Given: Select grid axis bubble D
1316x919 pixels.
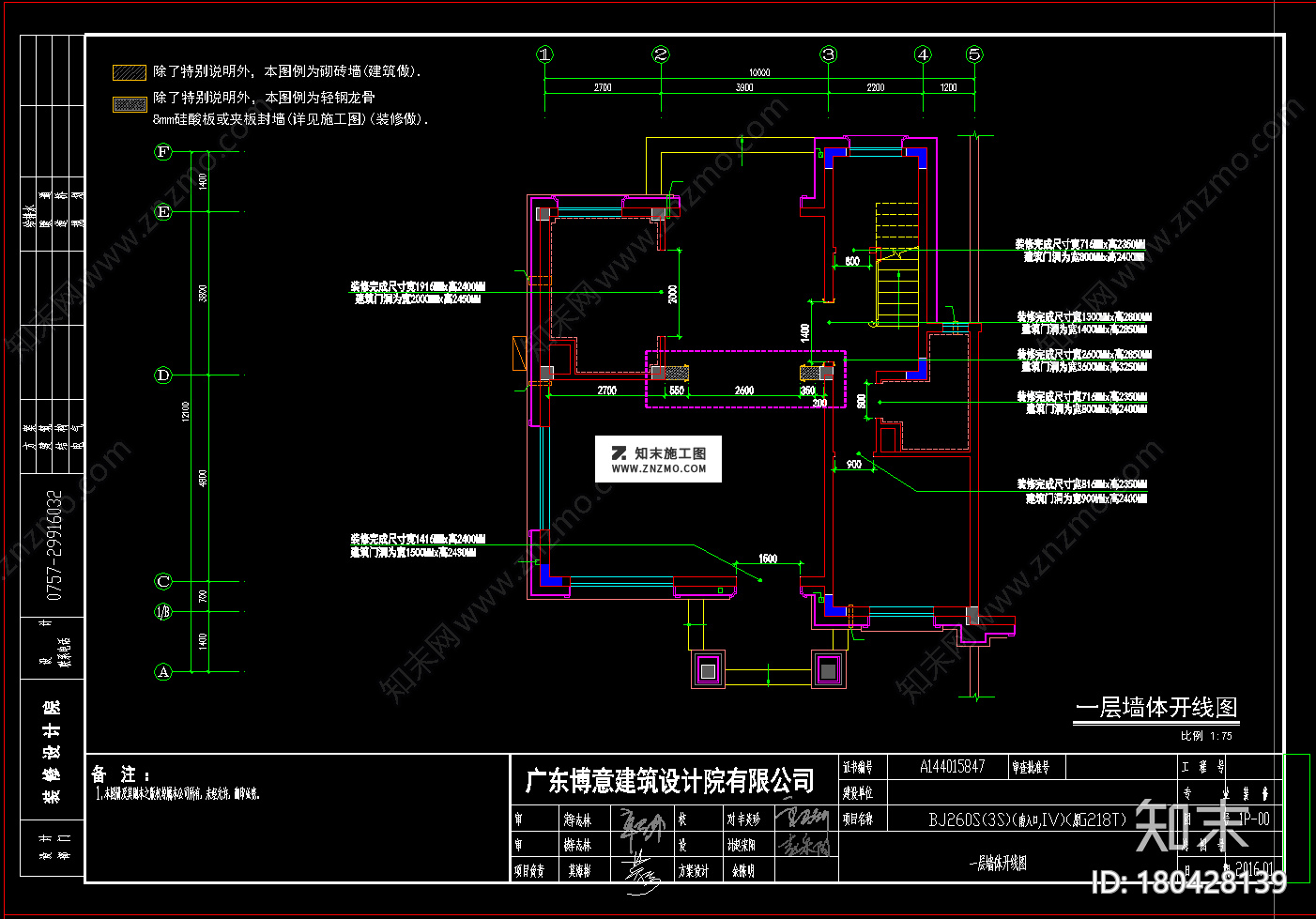Looking at the screenshot, I should click(x=163, y=375).
